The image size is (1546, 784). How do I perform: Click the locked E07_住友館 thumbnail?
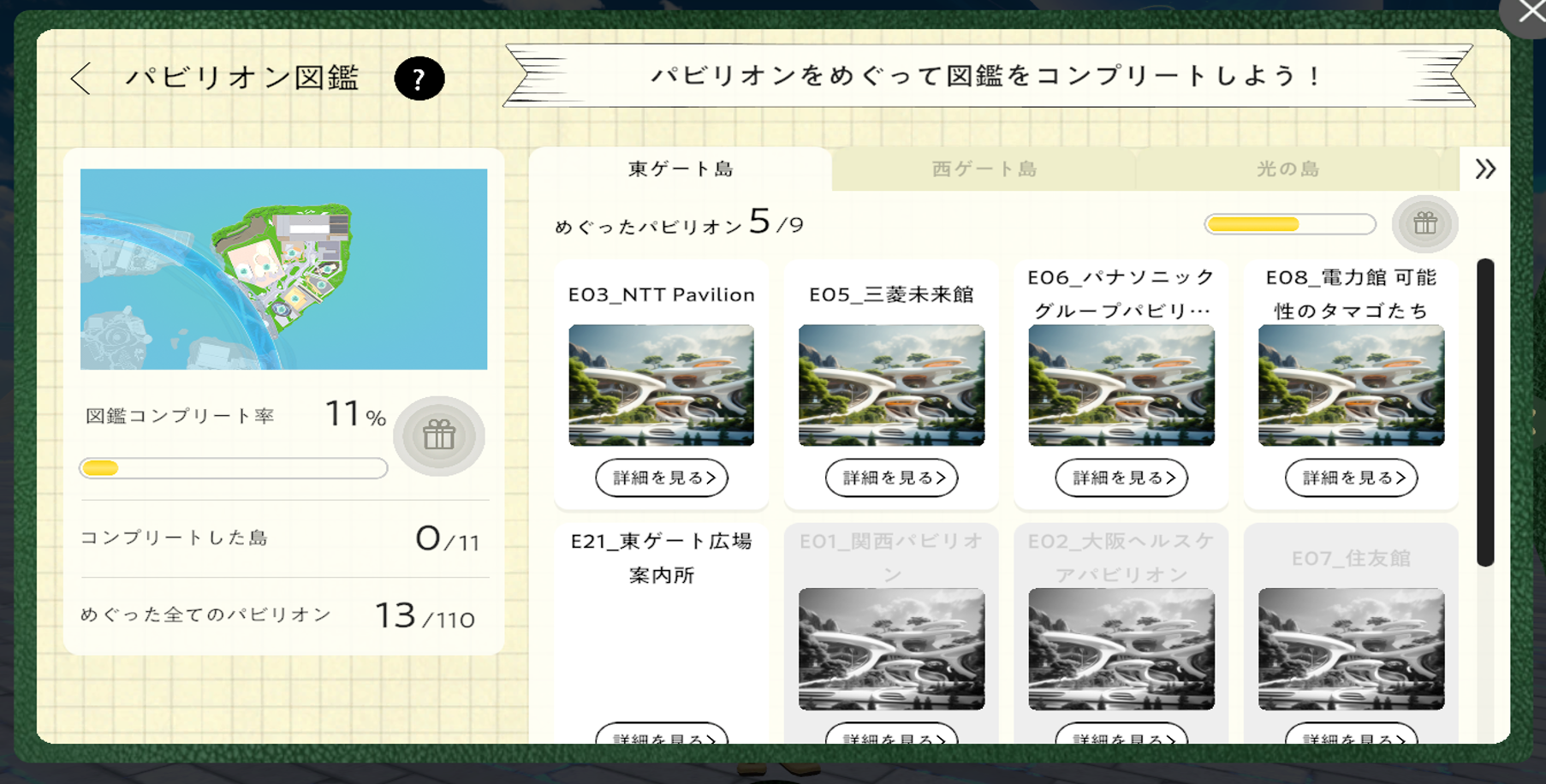tap(1351, 649)
